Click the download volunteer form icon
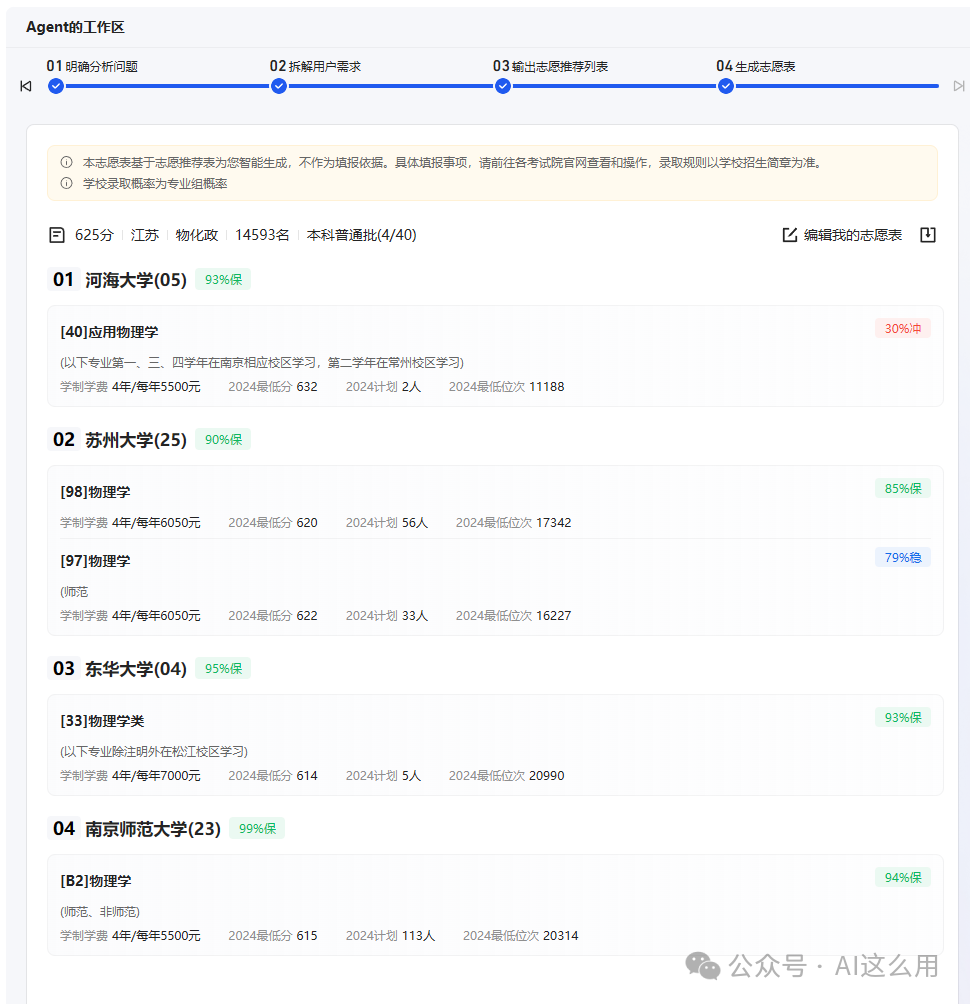The height and width of the screenshot is (1004, 970). pos(927,235)
